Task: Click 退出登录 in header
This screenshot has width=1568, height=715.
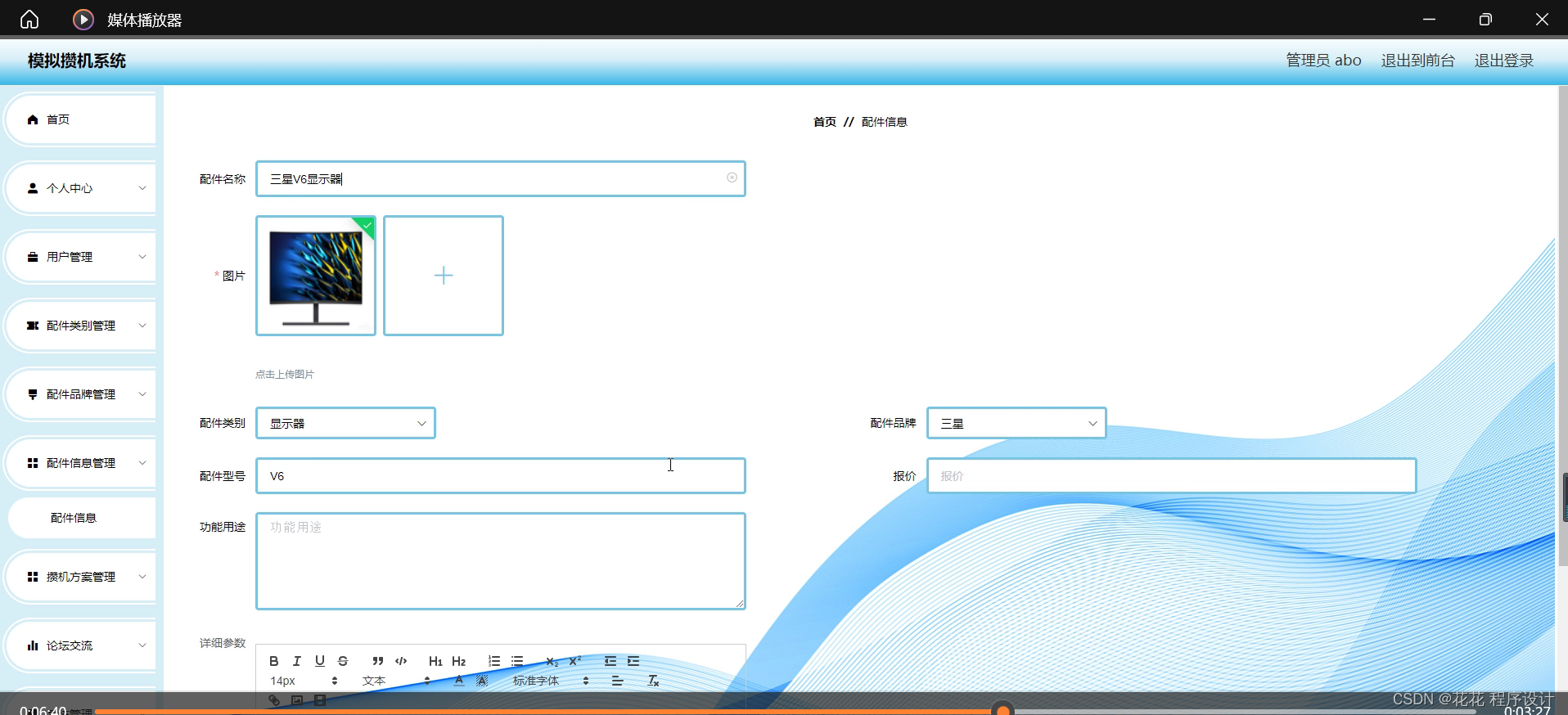Action: (1504, 61)
